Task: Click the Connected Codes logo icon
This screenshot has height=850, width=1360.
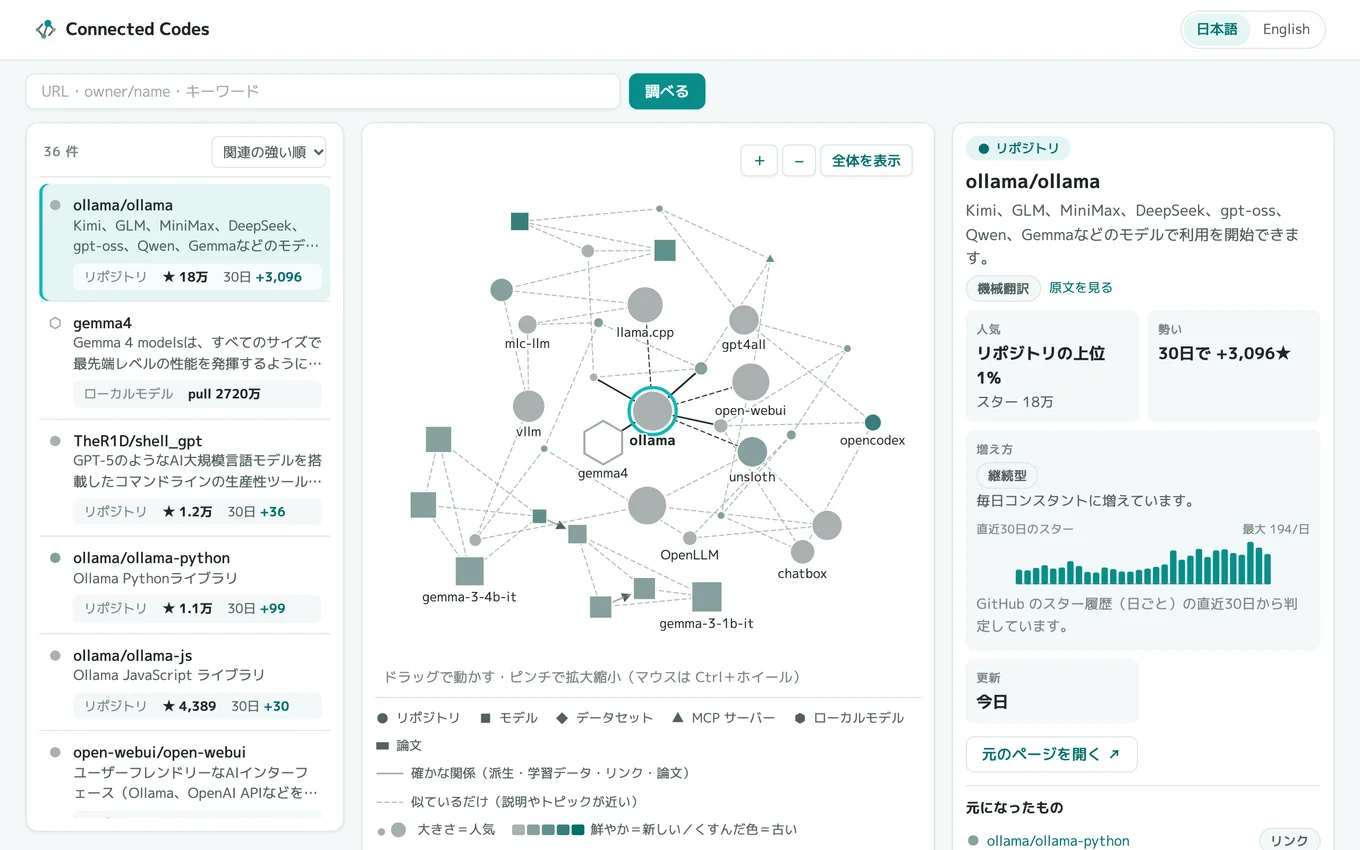Action: (x=45, y=29)
